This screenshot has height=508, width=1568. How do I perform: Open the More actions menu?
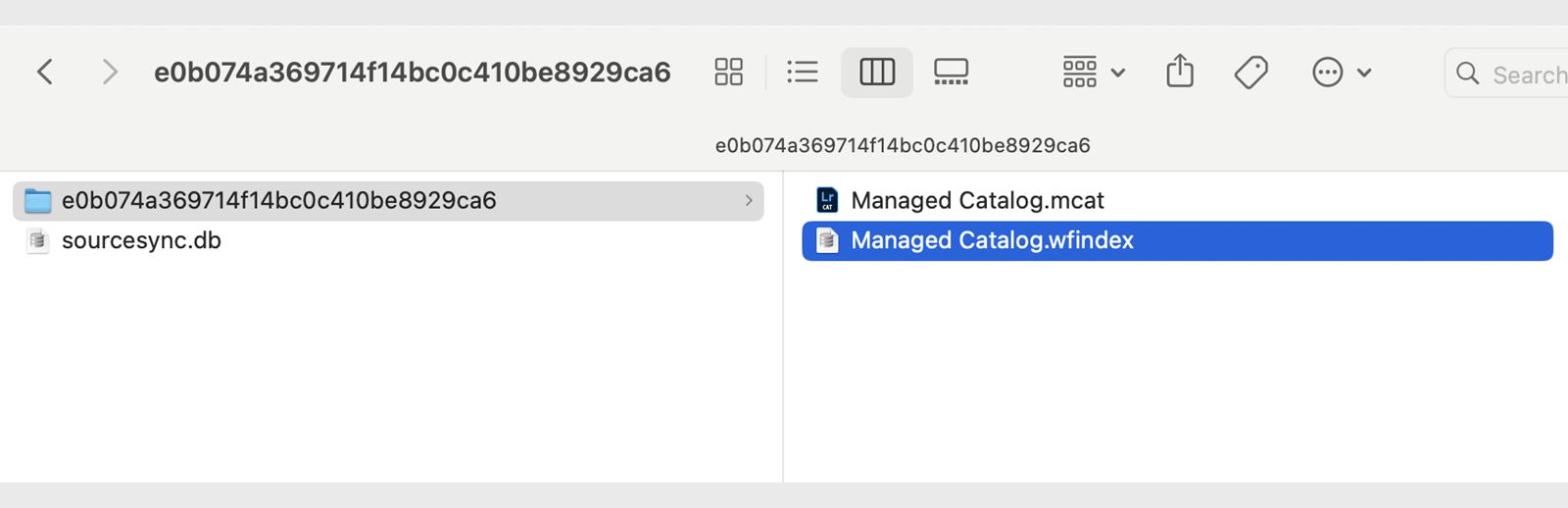[1341, 72]
